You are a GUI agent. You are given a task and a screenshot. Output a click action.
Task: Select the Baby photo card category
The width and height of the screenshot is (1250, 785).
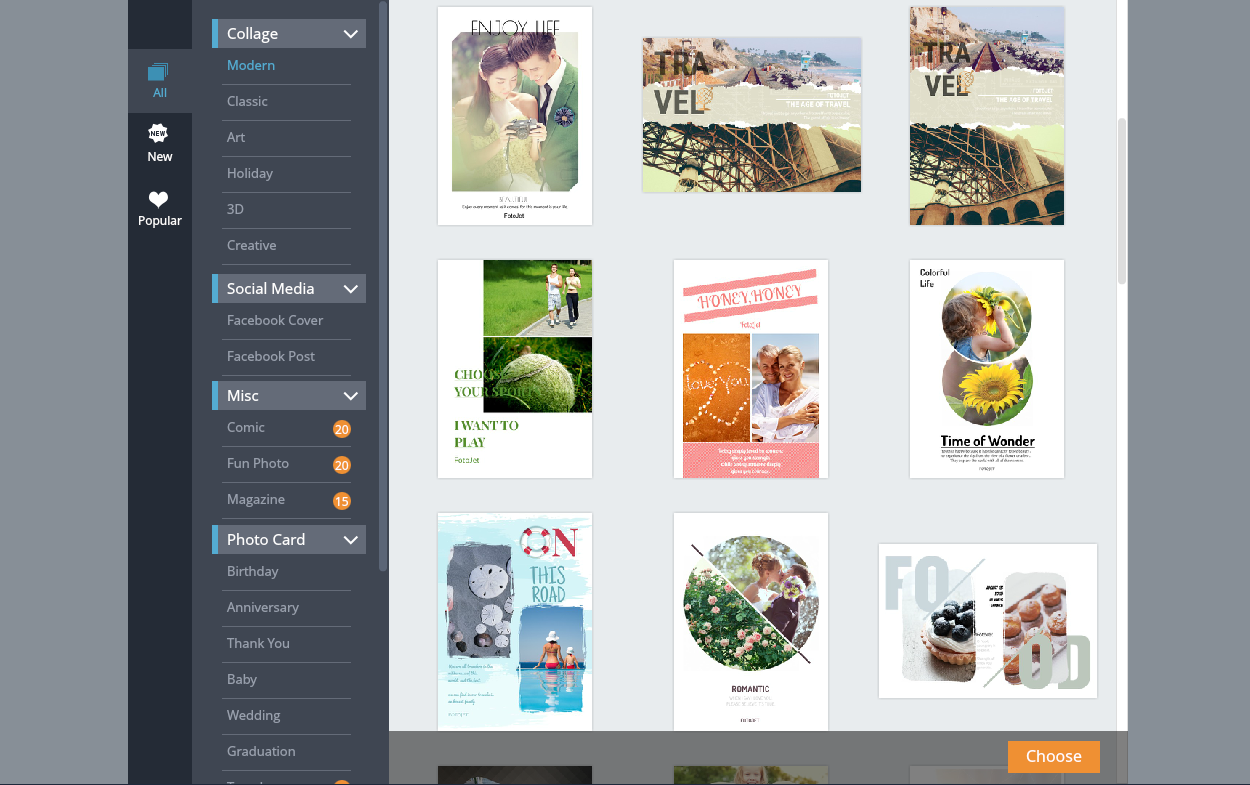[x=242, y=679]
